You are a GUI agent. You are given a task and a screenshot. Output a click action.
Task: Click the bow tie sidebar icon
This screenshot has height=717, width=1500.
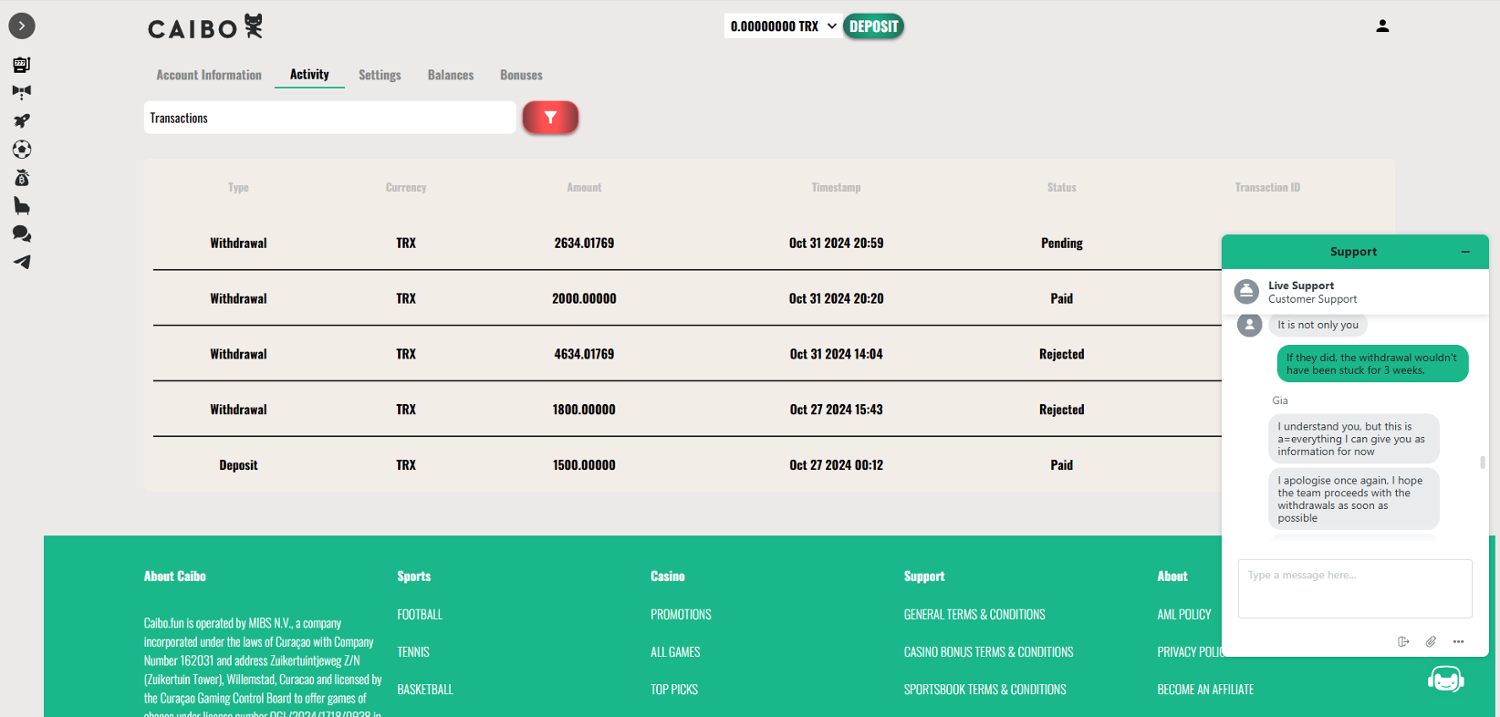[x=21, y=92]
